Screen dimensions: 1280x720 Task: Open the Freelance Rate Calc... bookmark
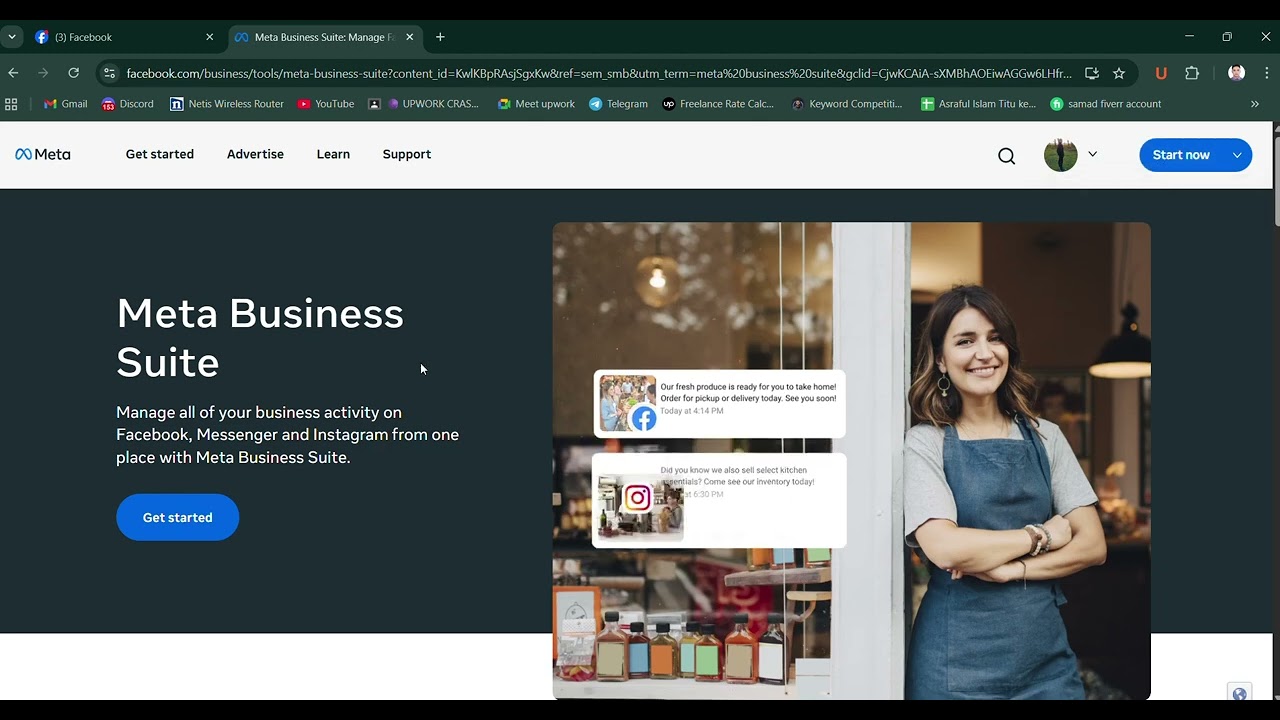[x=718, y=104]
